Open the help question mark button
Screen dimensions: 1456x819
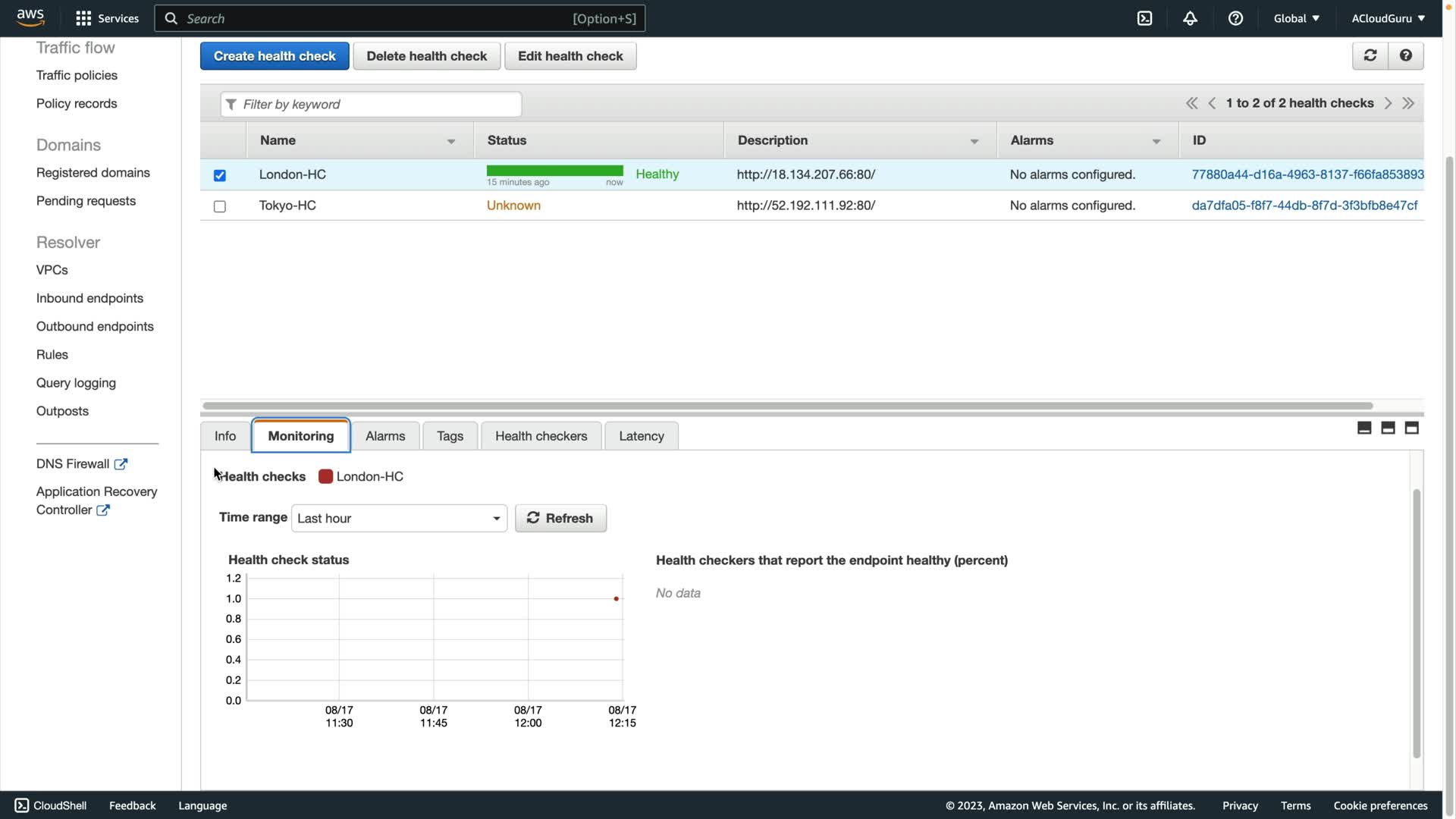(1405, 55)
